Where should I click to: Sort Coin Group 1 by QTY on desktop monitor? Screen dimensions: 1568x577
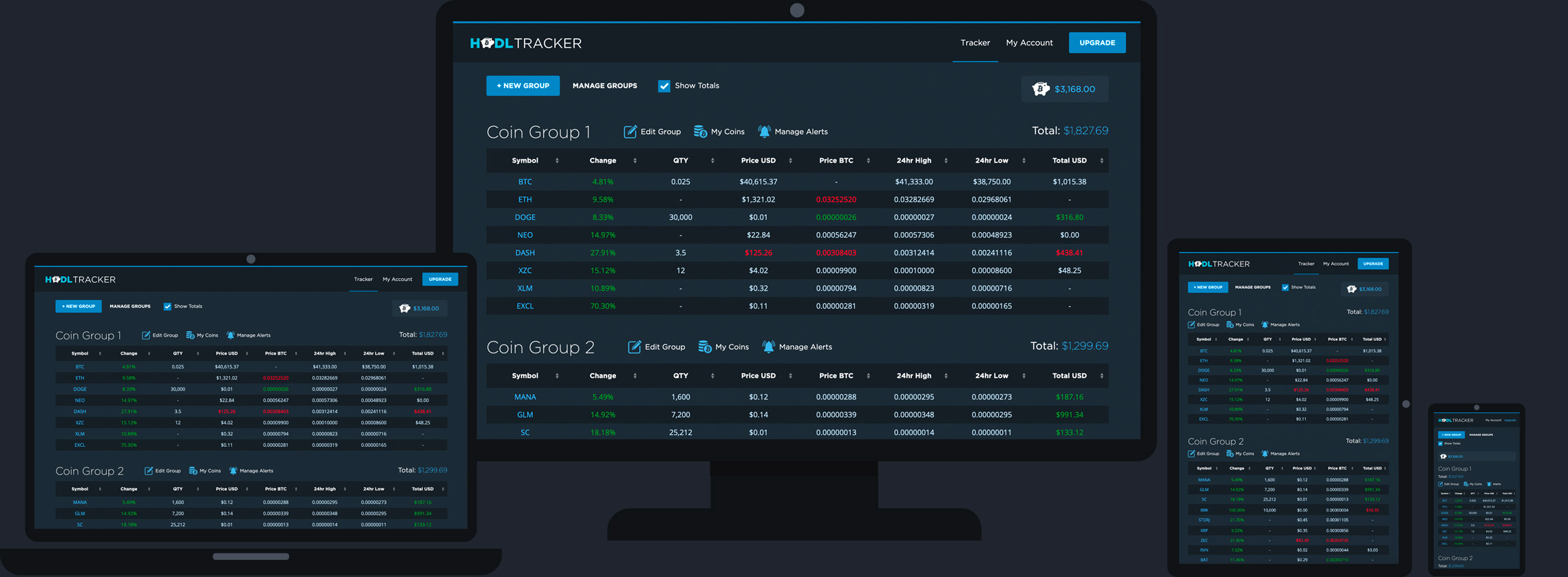click(x=681, y=160)
